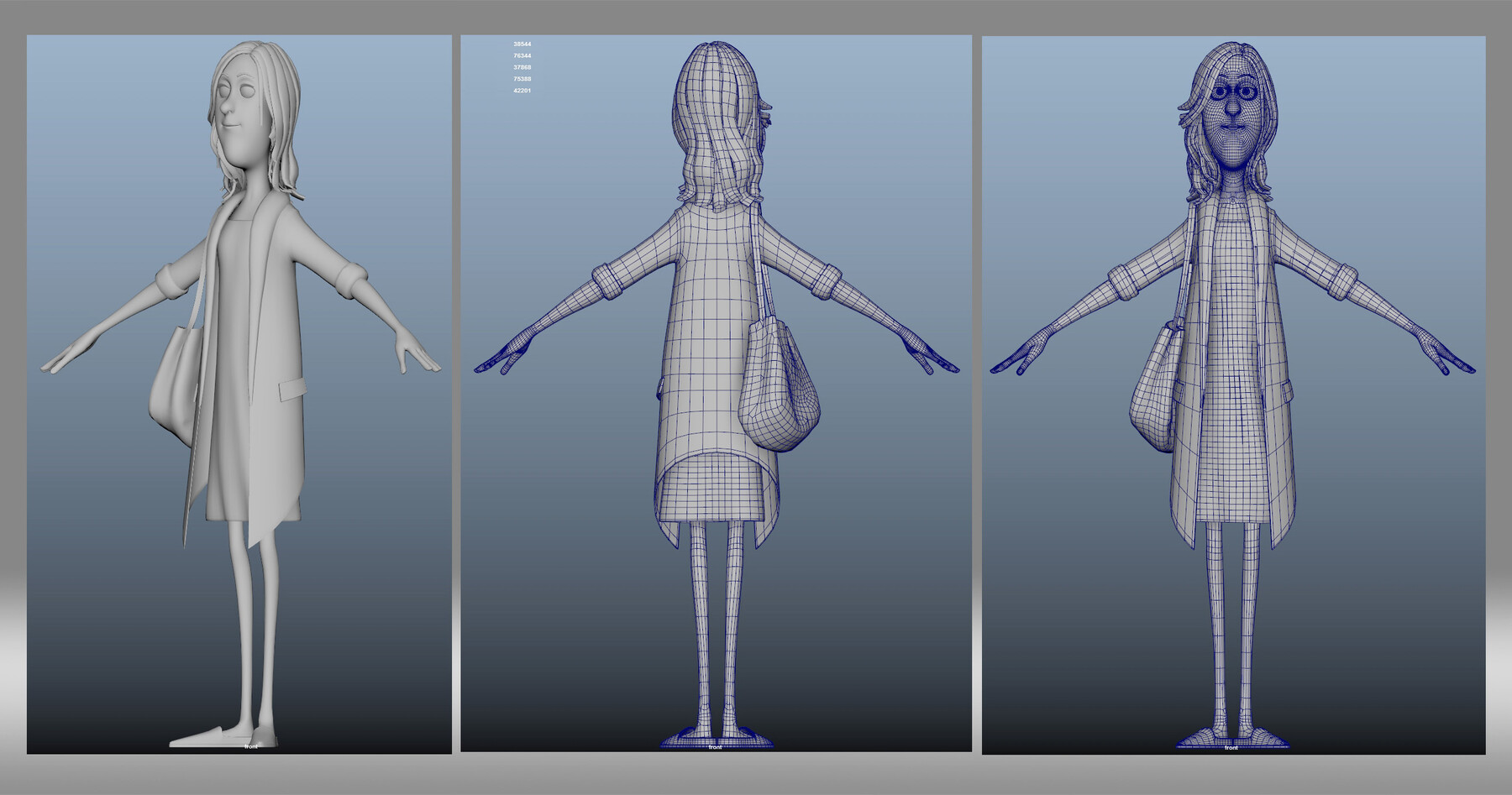
Task: Click the "front" camera label in middle viewport
Action: [715, 748]
